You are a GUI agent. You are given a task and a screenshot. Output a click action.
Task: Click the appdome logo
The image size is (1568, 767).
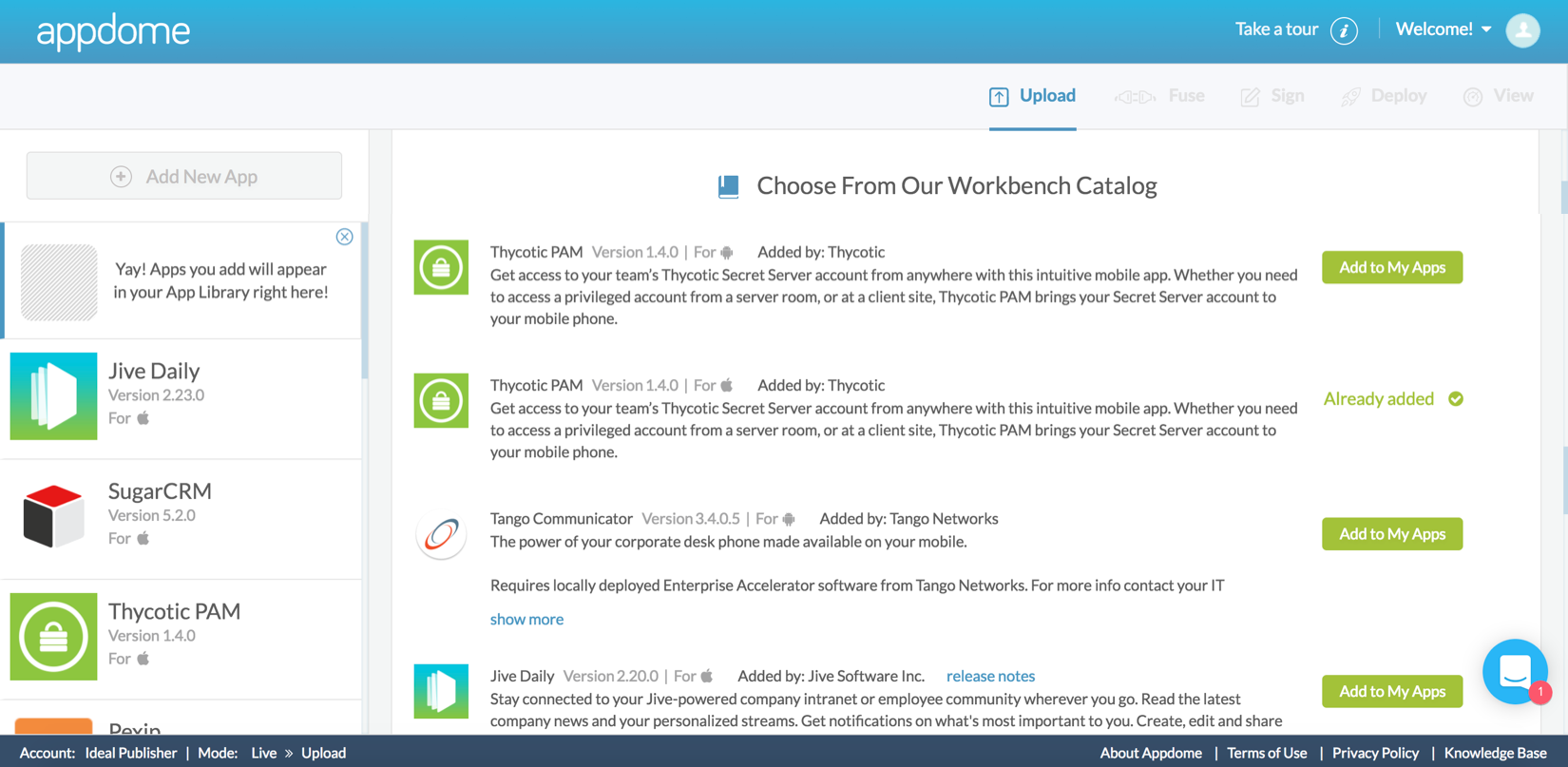coord(113,31)
